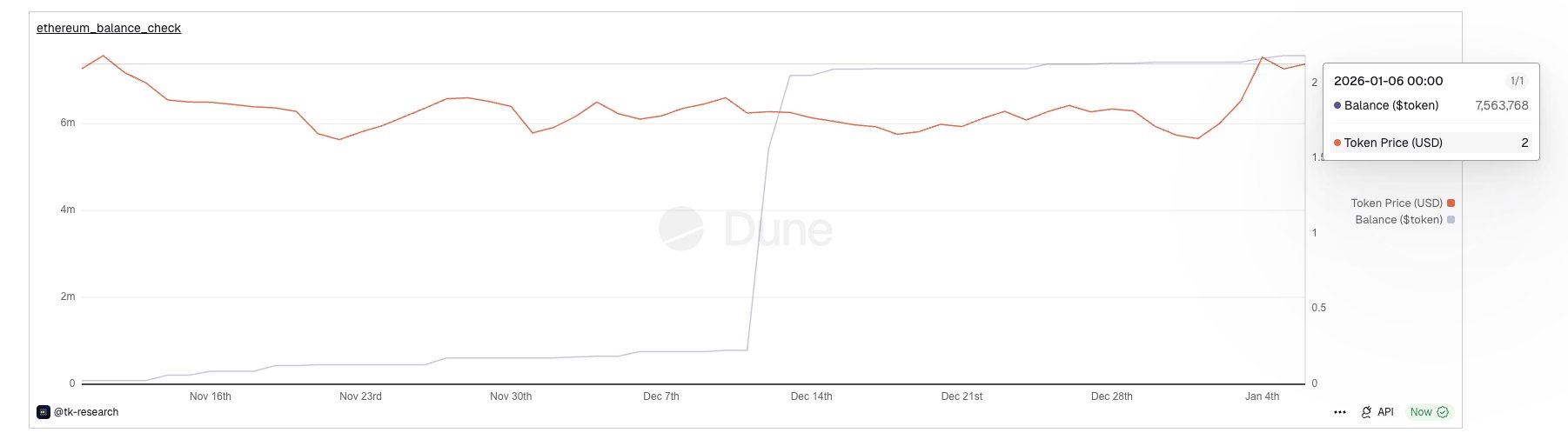
Task: Open the three-dots more options menu
Action: [x=1340, y=412]
